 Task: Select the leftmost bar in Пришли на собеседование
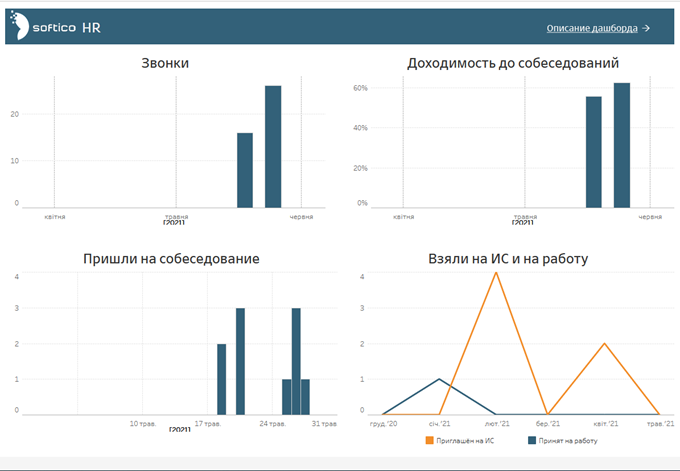tap(222, 378)
